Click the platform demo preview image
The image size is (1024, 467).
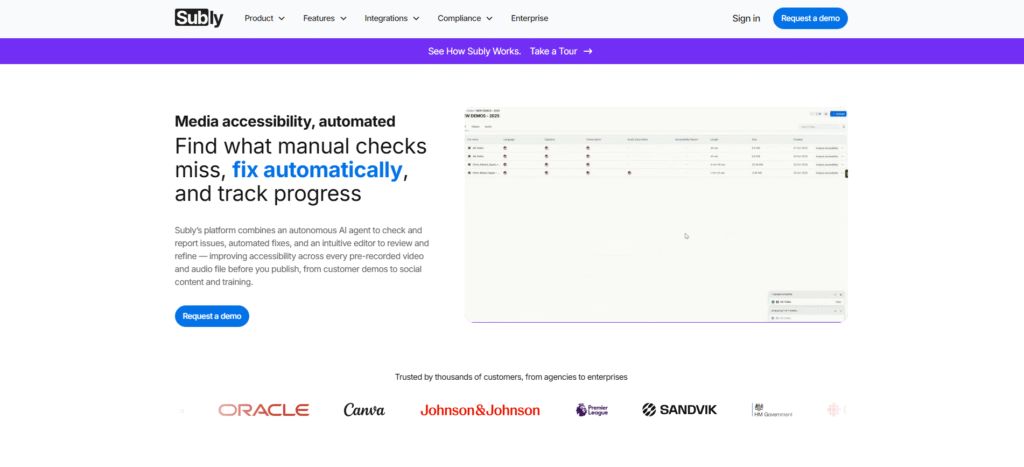pos(655,215)
